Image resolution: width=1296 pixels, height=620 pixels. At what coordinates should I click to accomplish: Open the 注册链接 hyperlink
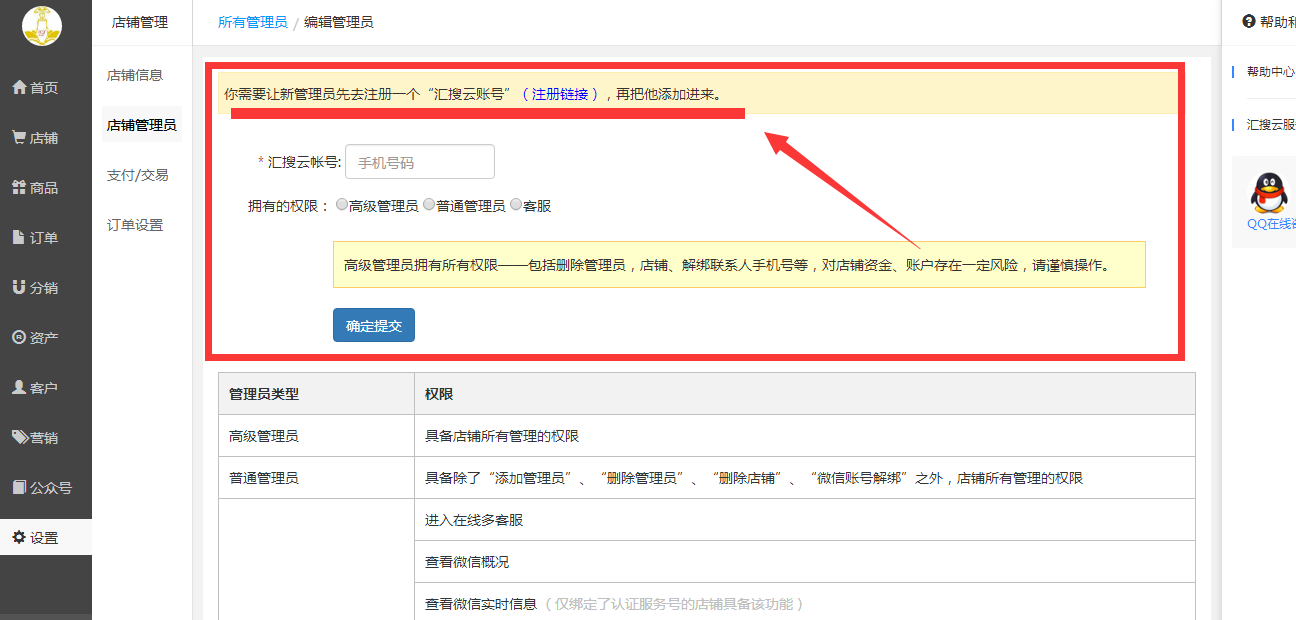(x=559, y=94)
